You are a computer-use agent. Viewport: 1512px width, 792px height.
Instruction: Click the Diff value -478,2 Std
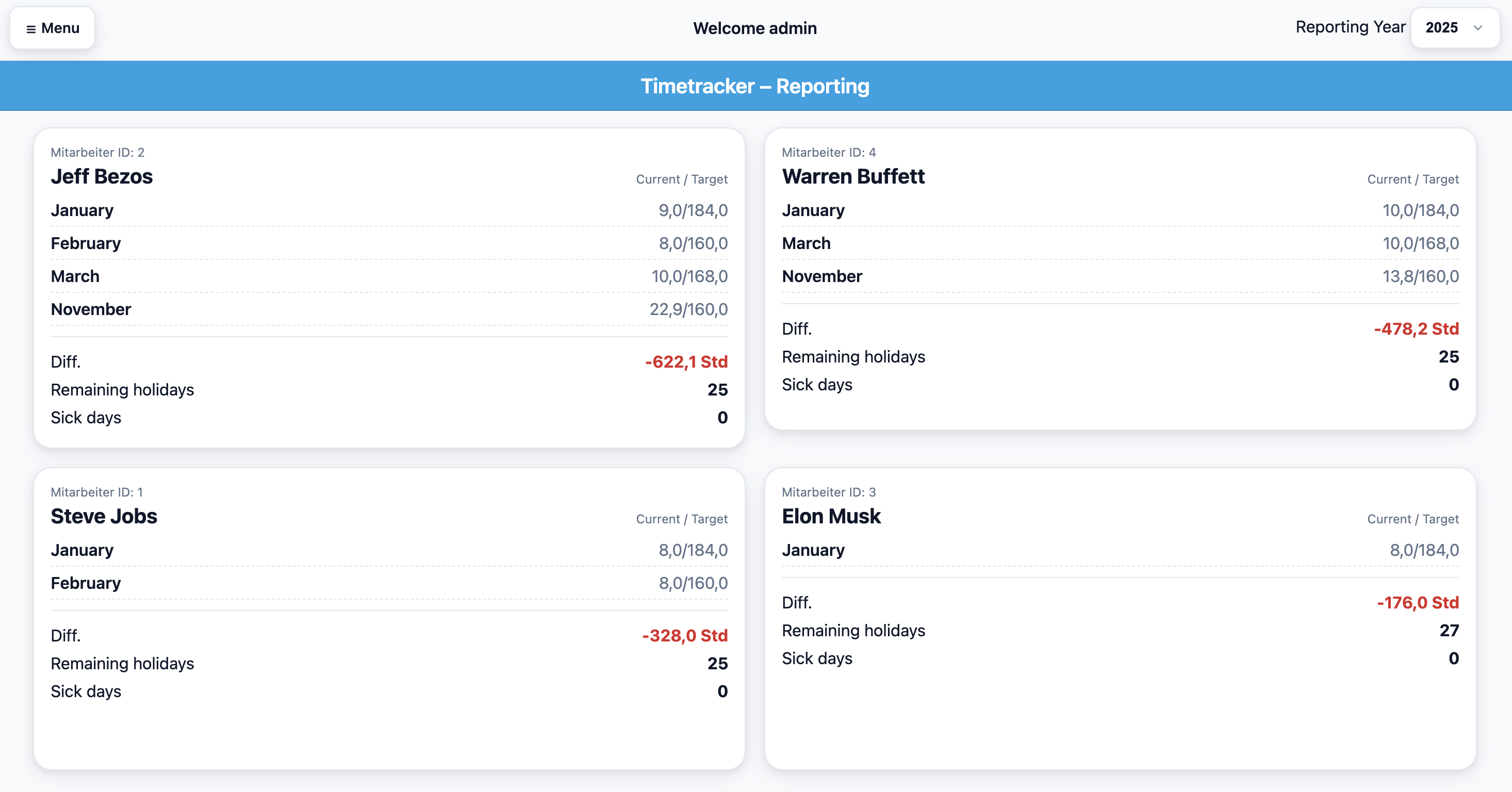[1416, 329]
